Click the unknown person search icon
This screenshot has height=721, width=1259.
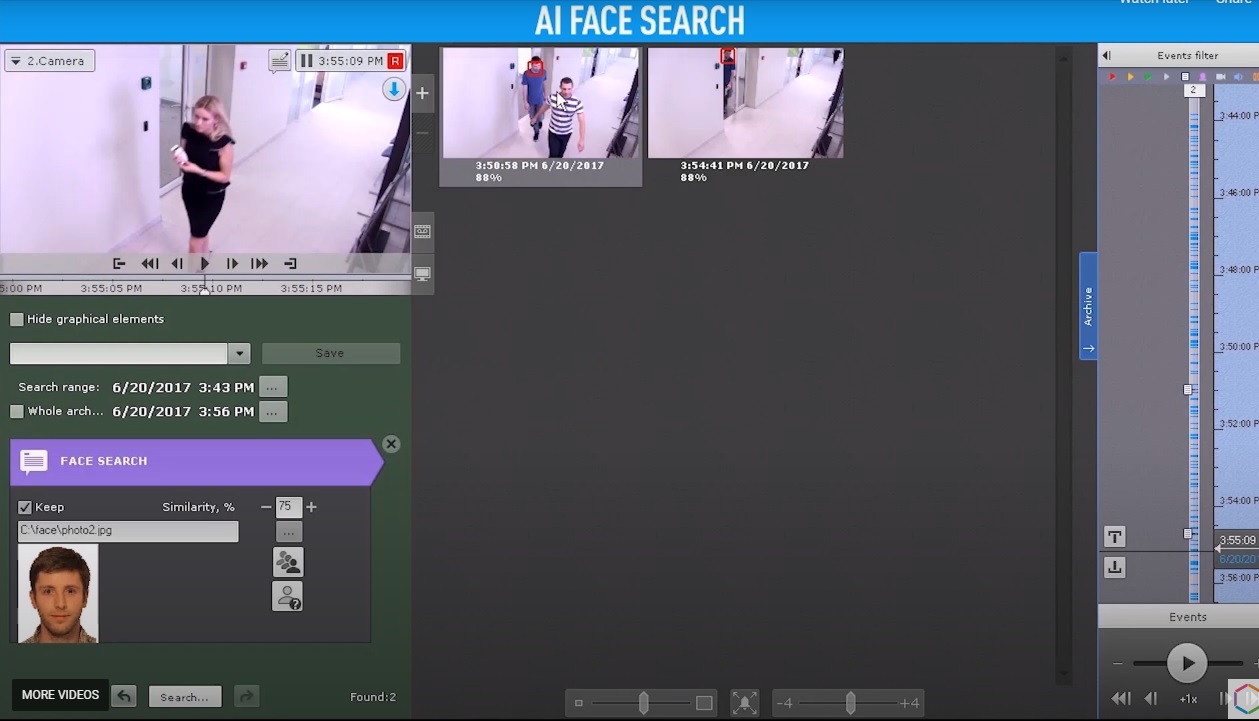[288, 597]
